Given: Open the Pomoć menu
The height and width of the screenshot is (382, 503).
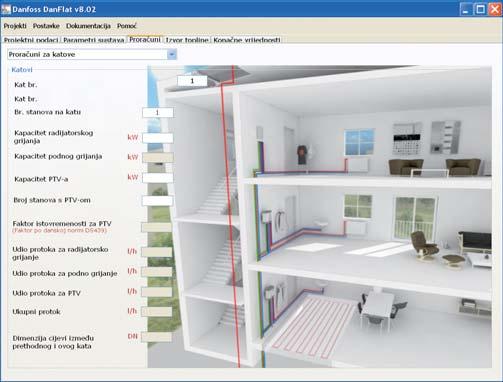Looking at the screenshot, I should (127, 26).
